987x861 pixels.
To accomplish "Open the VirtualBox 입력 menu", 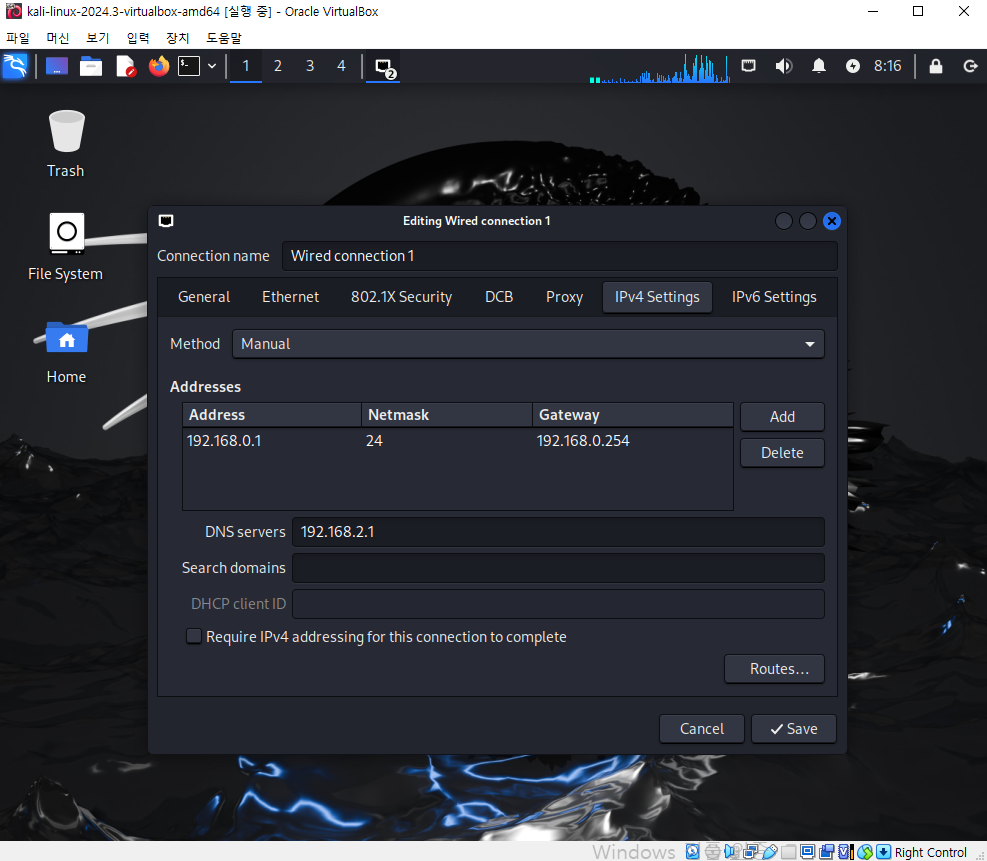I will tap(138, 38).
